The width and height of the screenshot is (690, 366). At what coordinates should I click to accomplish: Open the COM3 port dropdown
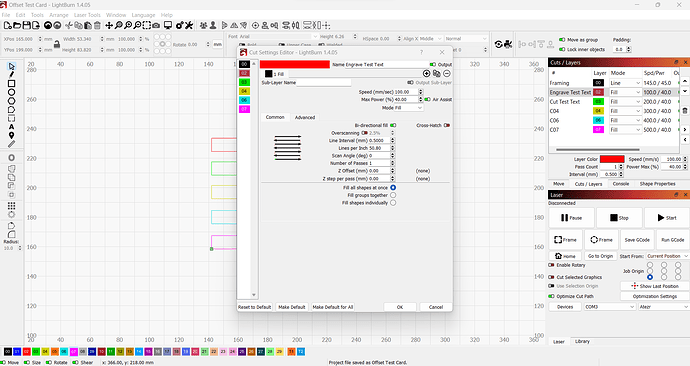609,307
